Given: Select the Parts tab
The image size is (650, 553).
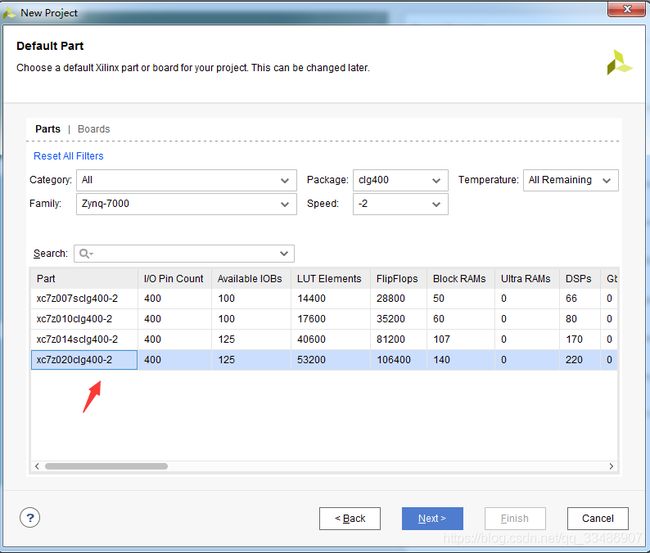Looking at the screenshot, I should click(48, 129).
